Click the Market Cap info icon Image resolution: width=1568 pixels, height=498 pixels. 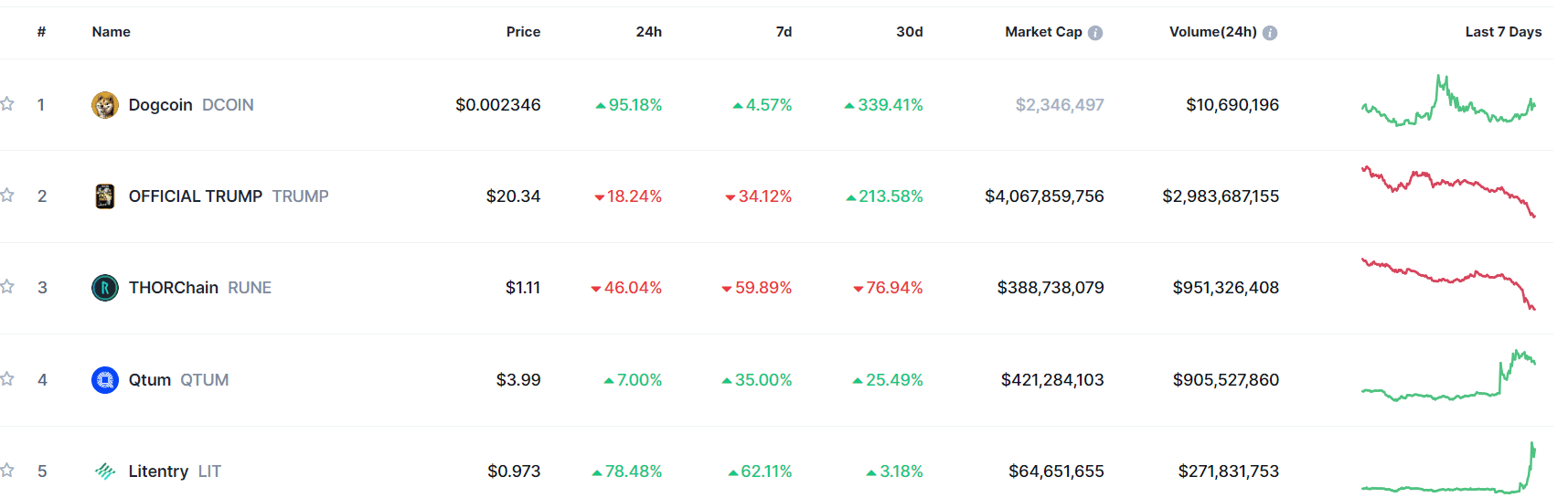pyautogui.click(x=1095, y=33)
